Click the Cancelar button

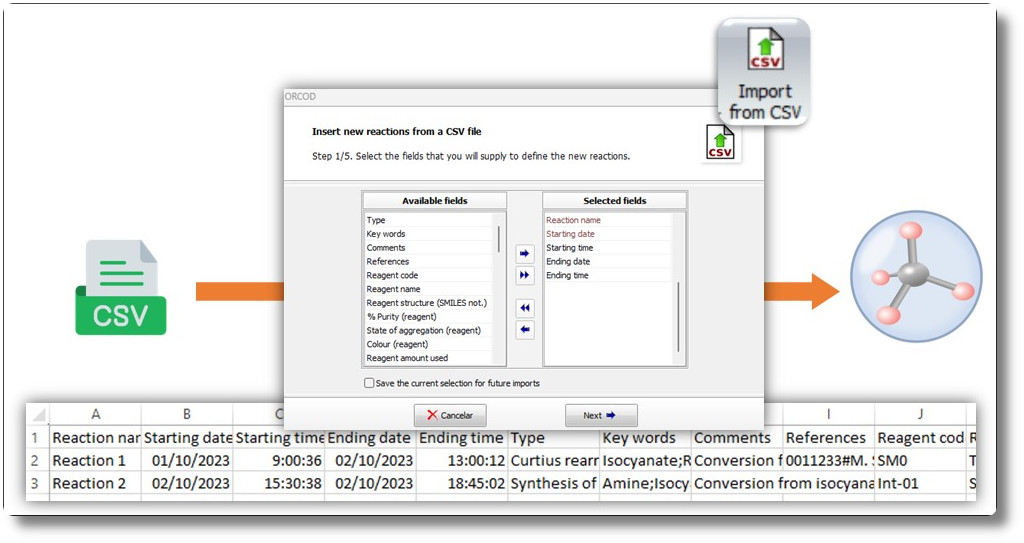tap(450, 415)
